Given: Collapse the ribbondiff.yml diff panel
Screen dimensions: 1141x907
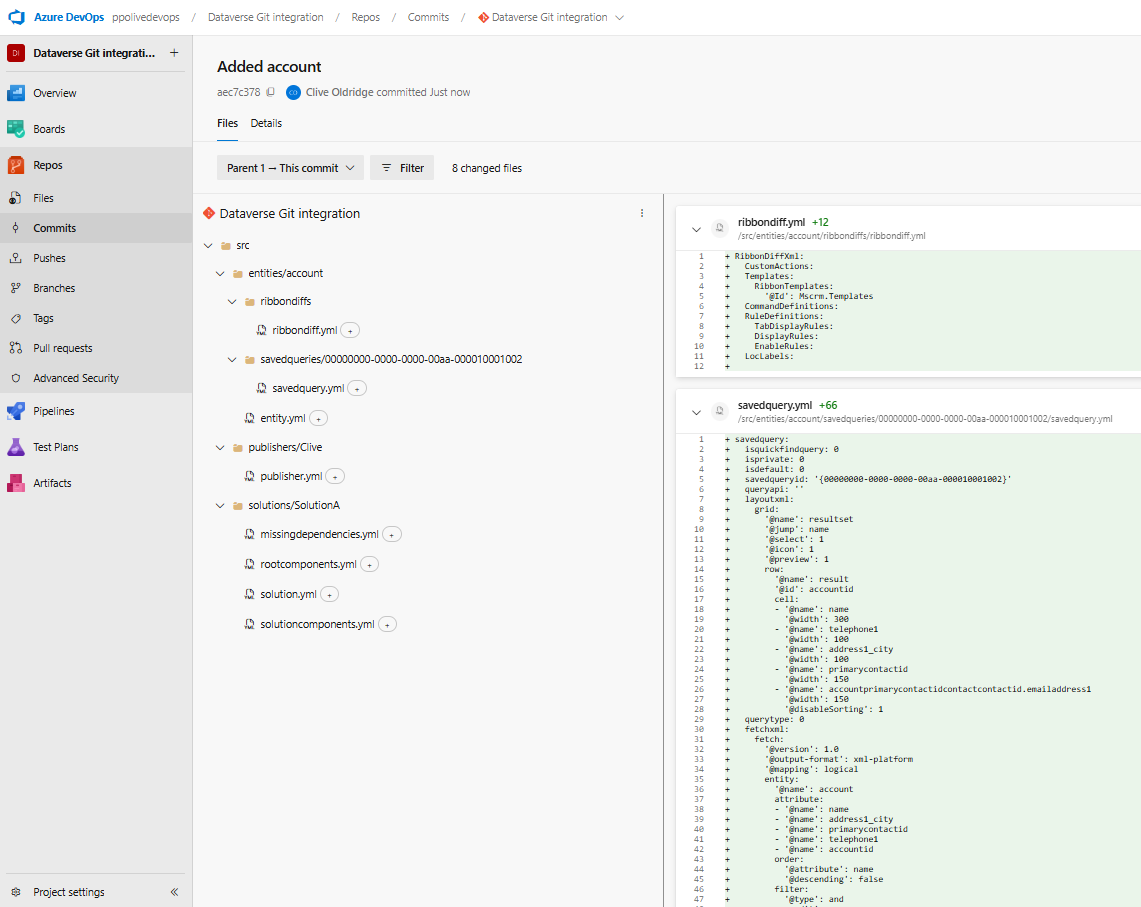Looking at the screenshot, I should pyautogui.click(x=696, y=229).
